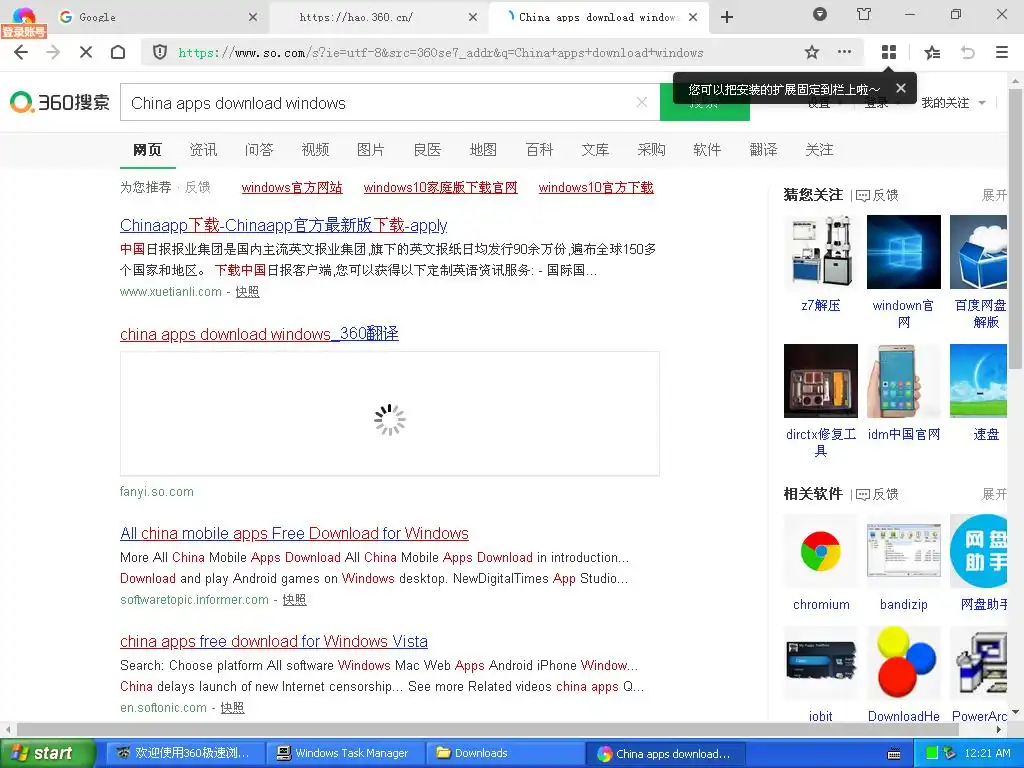1024x768 pixels.
Task: Open the iobit software thumbnail
Action: (821, 662)
